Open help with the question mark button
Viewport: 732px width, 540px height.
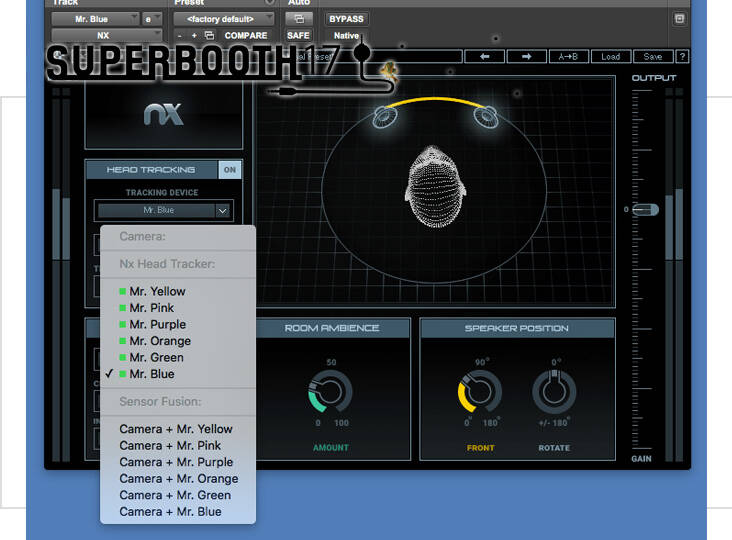682,56
